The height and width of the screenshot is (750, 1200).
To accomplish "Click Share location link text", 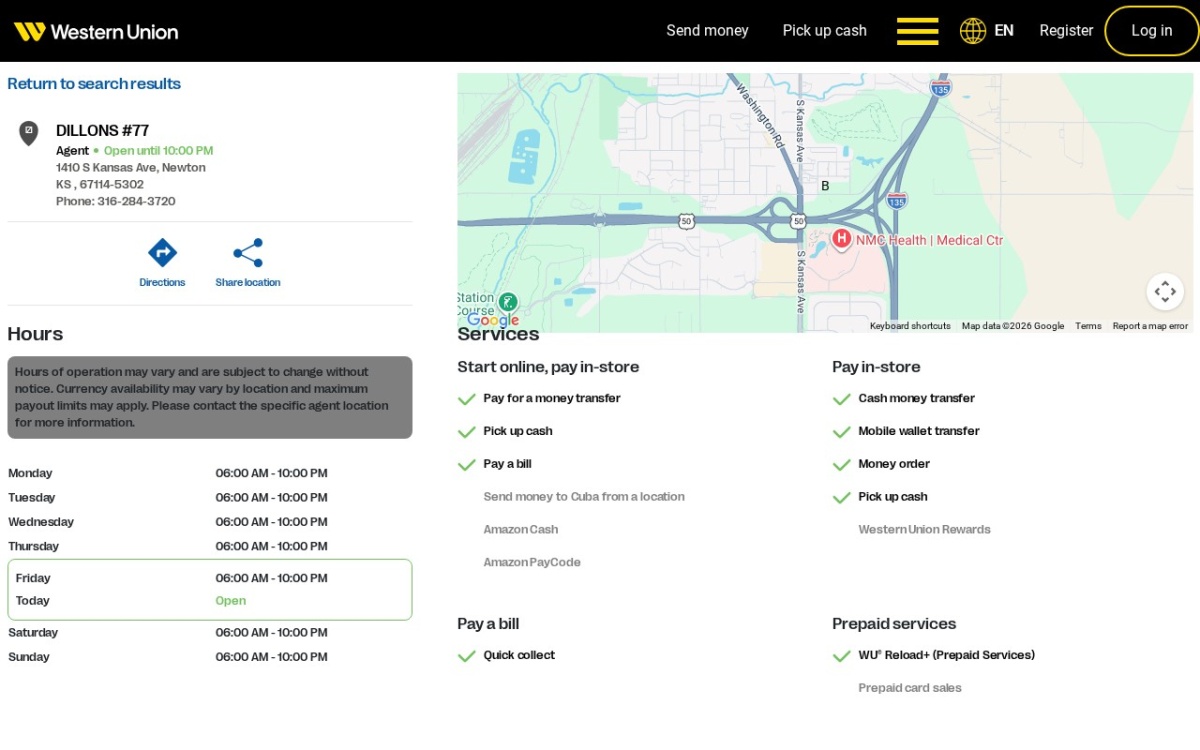I will [248, 283].
